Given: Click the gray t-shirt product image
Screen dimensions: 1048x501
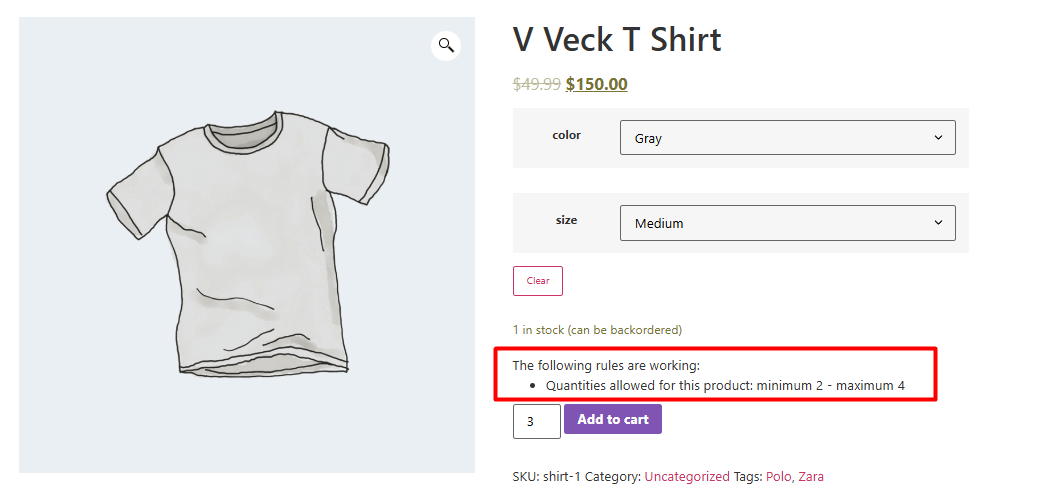Looking at the screenshot, I should [x=247, y=243].
